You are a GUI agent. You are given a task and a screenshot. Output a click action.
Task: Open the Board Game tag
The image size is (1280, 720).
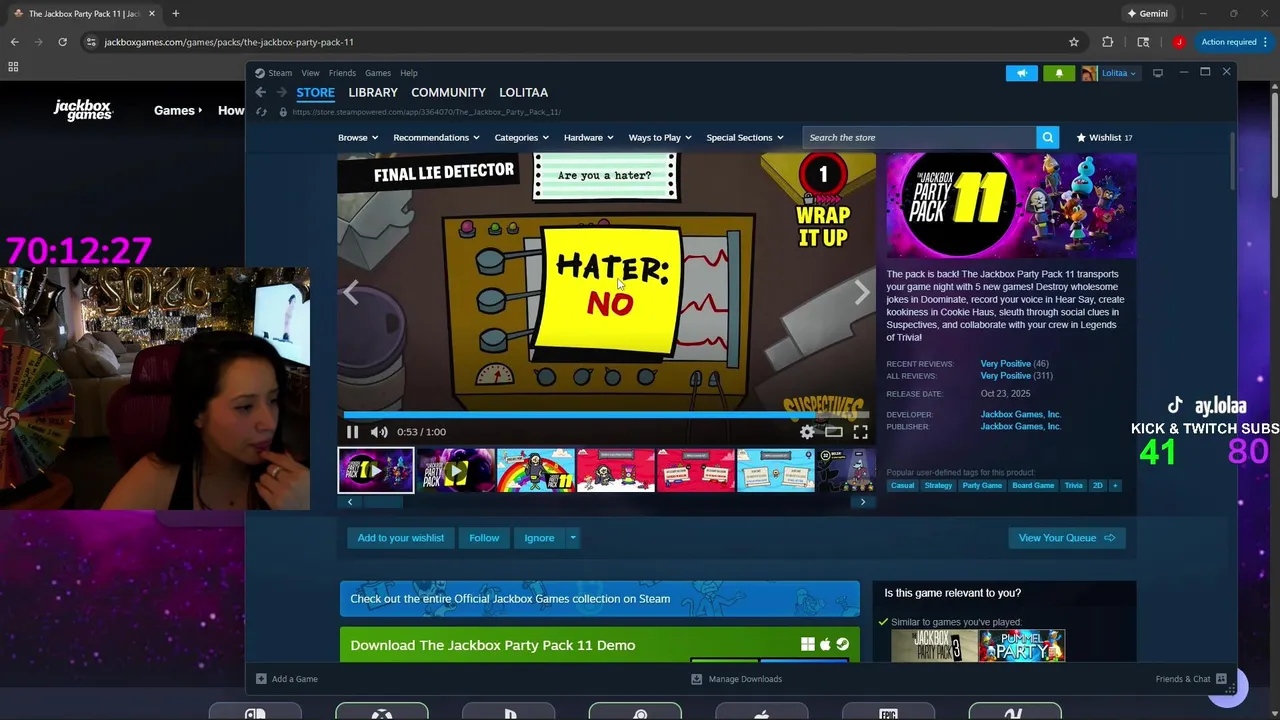(x=1033, y=485)
